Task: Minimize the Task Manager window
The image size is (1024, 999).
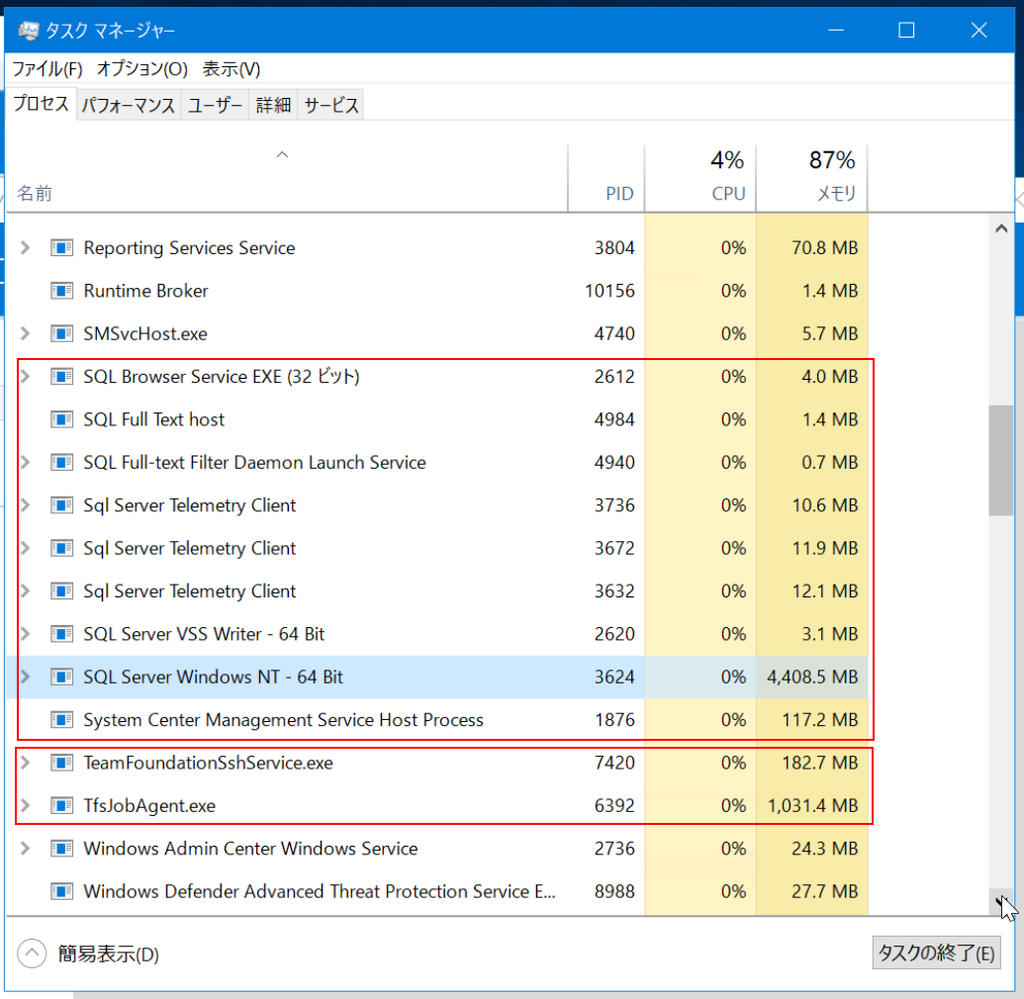Action: coord(836,30)
